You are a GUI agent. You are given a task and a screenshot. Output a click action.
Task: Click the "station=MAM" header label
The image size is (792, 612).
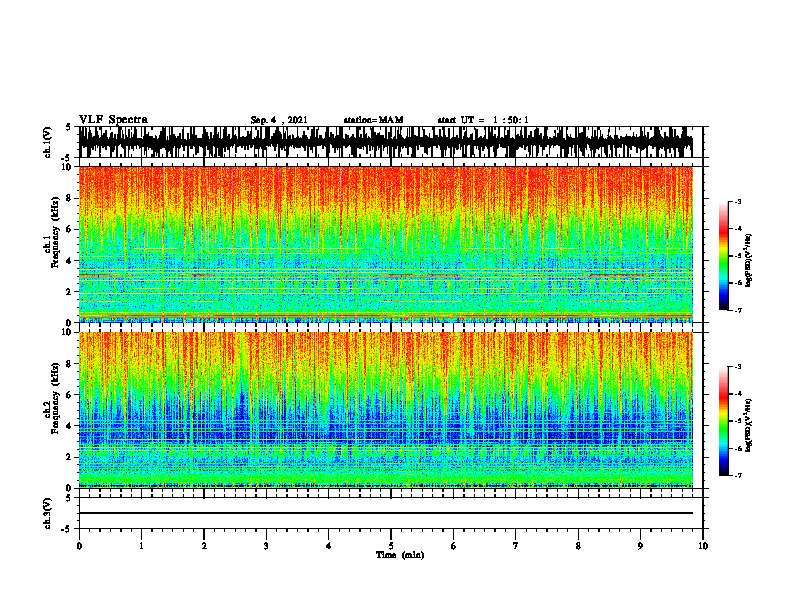click(373, 120)
